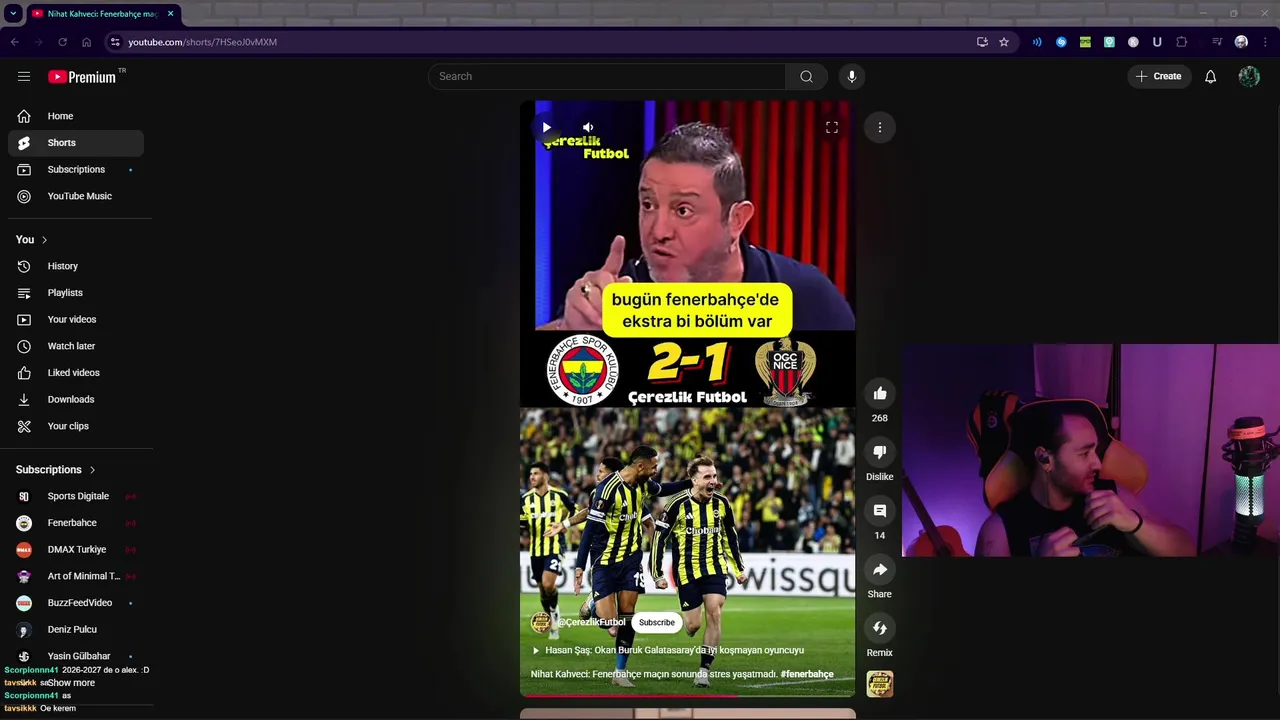Open the next Short preview below

click(687, 714)
